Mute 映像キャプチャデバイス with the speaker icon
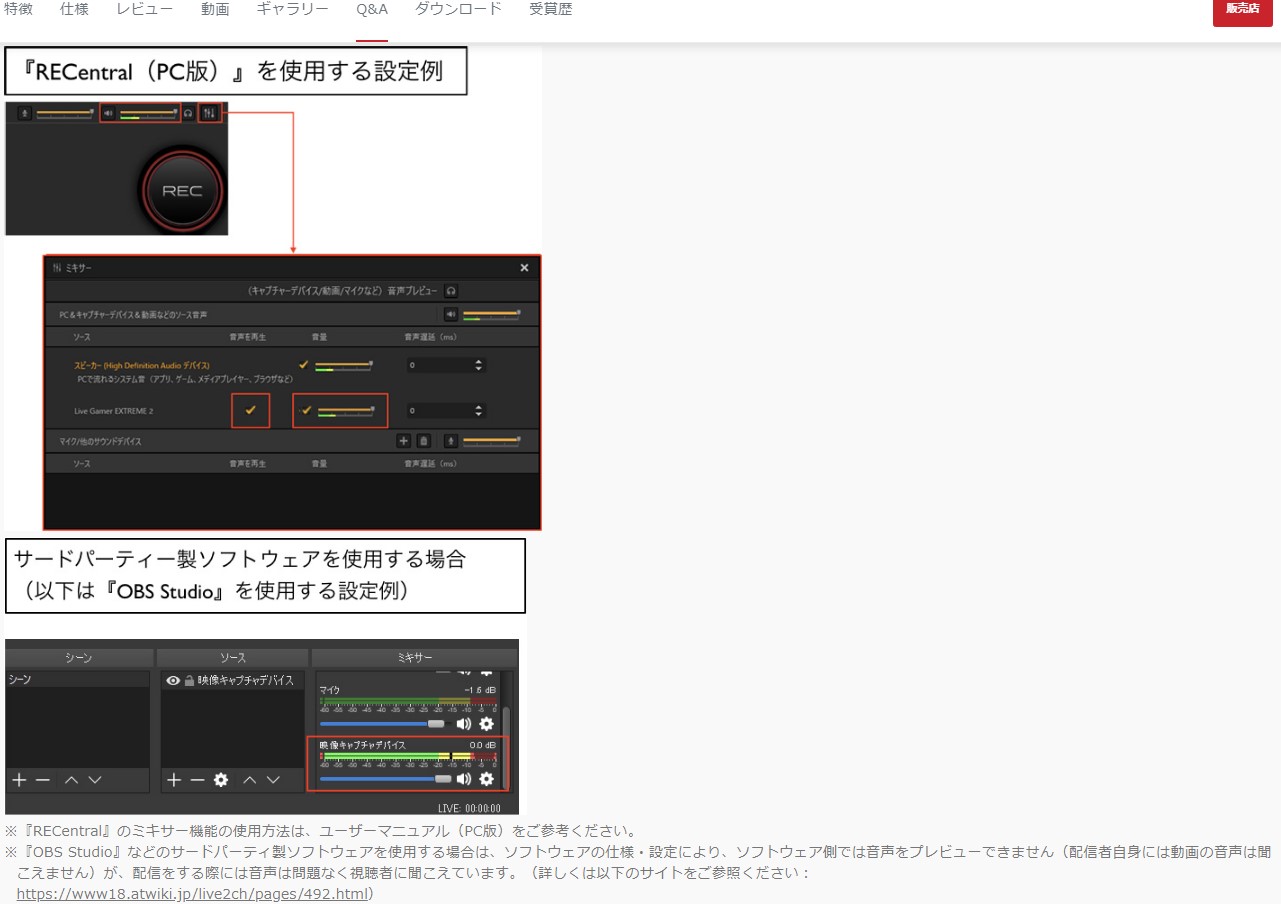 tap(464, 778)
